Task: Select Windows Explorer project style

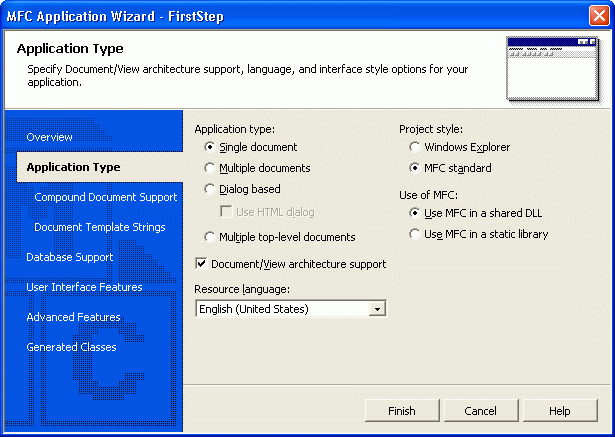Action: click(x=415, y=147)
